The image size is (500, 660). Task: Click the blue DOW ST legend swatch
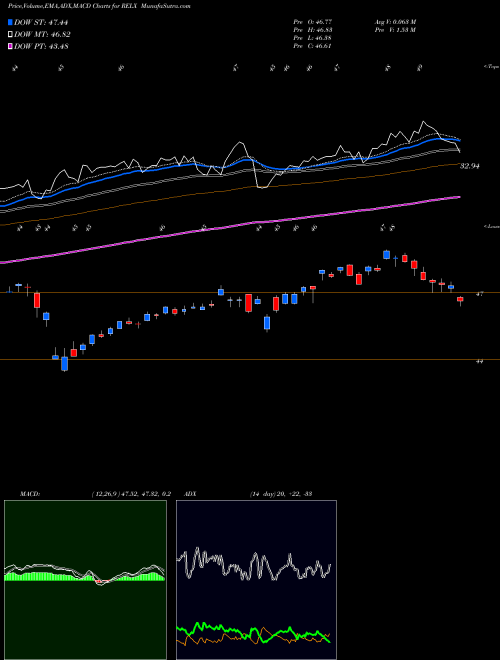[x=11, y=22]
